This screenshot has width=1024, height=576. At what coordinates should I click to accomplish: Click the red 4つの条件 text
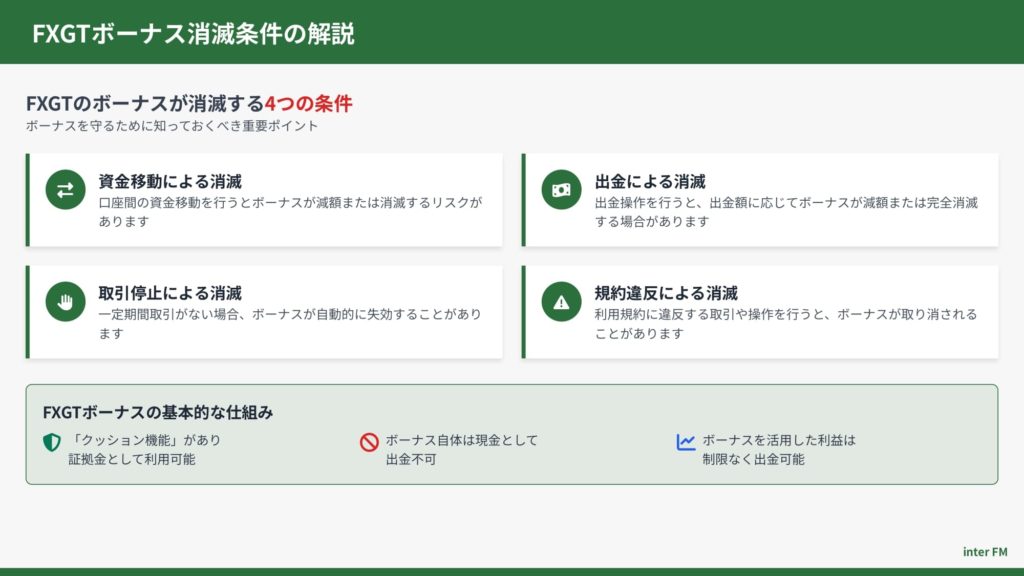click(x=308, y=104)
